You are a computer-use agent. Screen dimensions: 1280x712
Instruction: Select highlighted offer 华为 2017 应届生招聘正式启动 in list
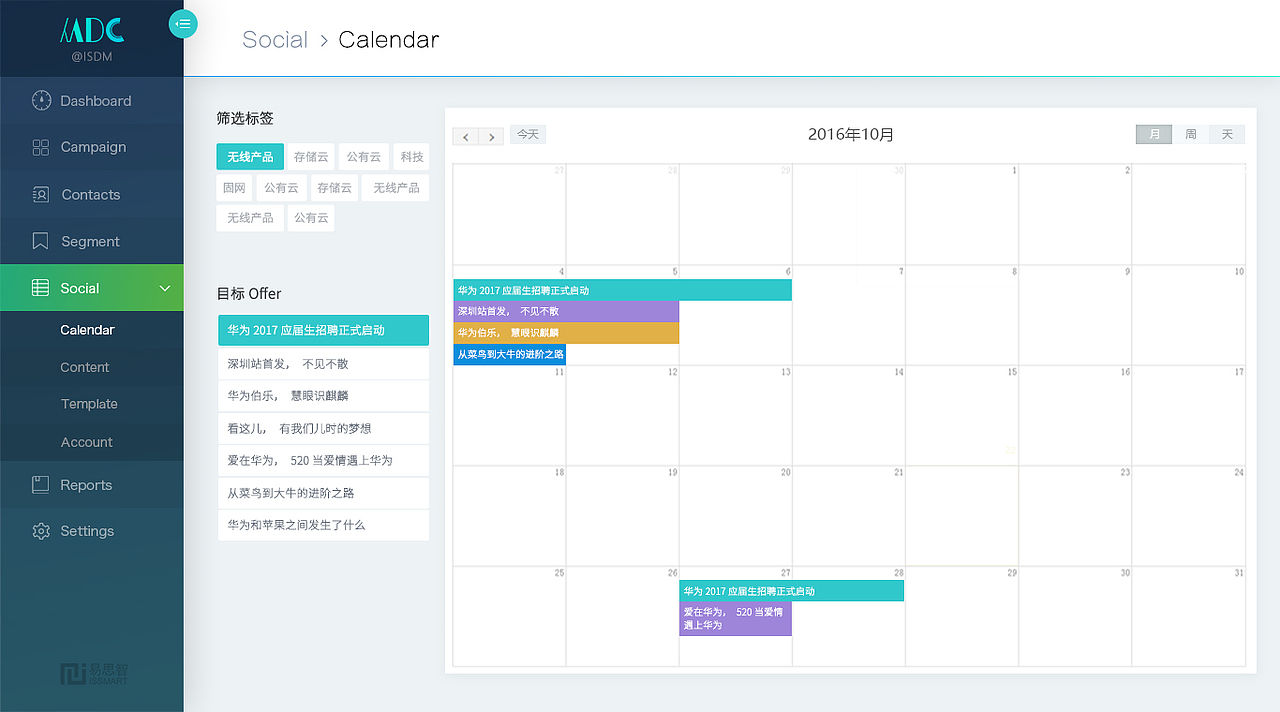(324, 330)
